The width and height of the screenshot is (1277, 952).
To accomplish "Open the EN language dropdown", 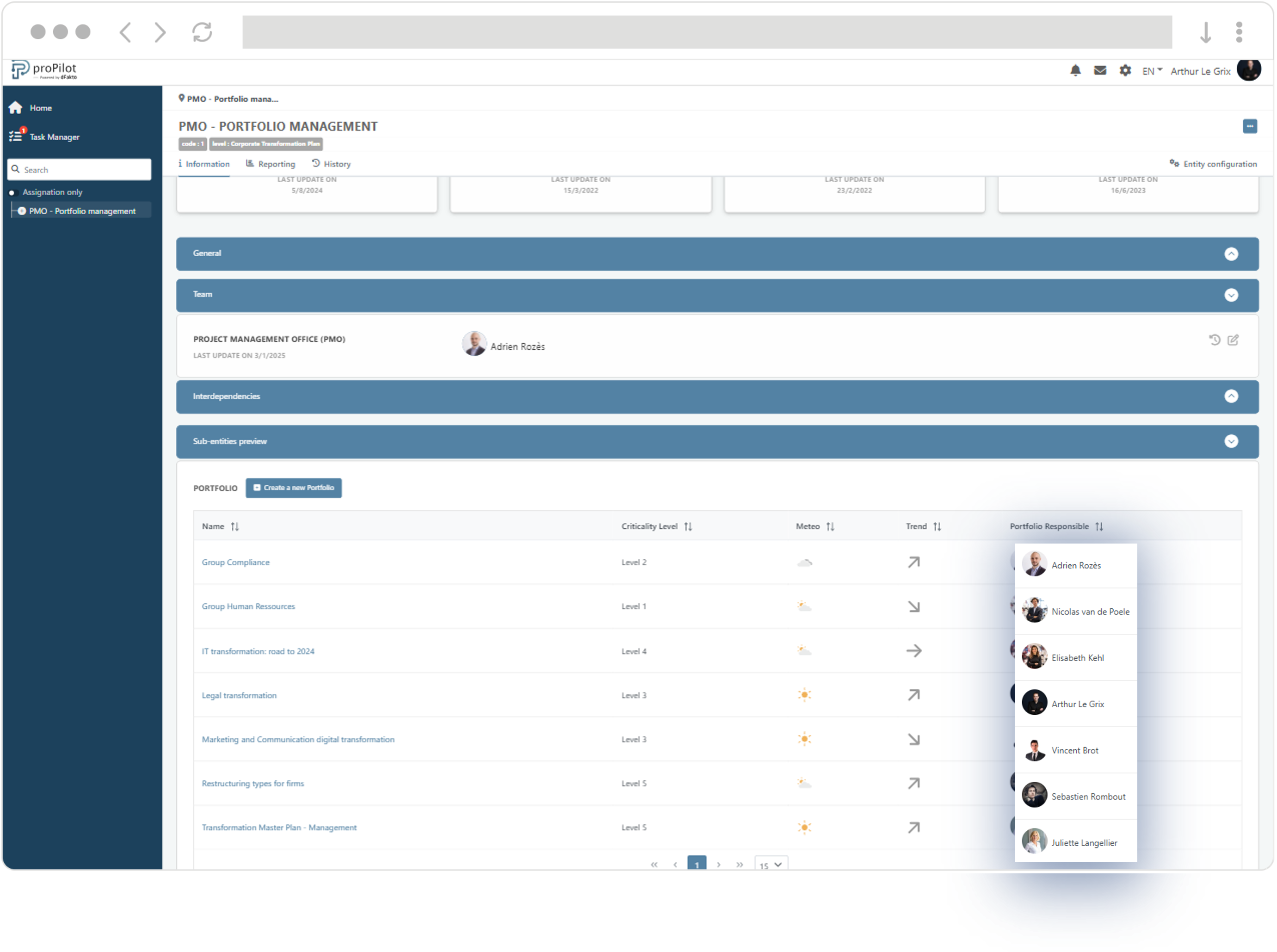I will 1152,71.
